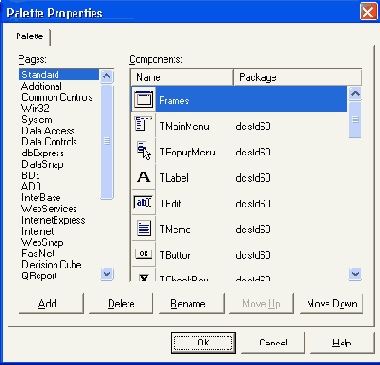
Task: Choose the TLabel letter A icon
Action: (144, 177)
